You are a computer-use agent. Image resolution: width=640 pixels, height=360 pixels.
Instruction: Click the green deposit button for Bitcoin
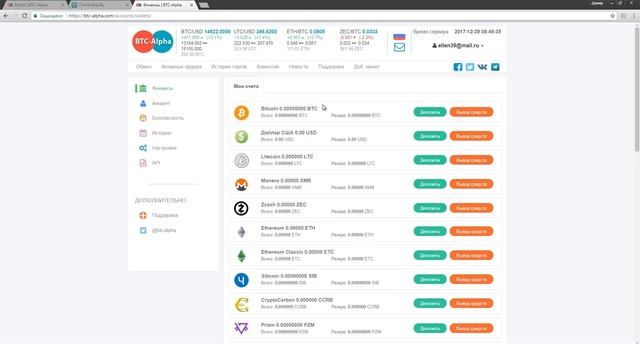(x=430, y=112)
